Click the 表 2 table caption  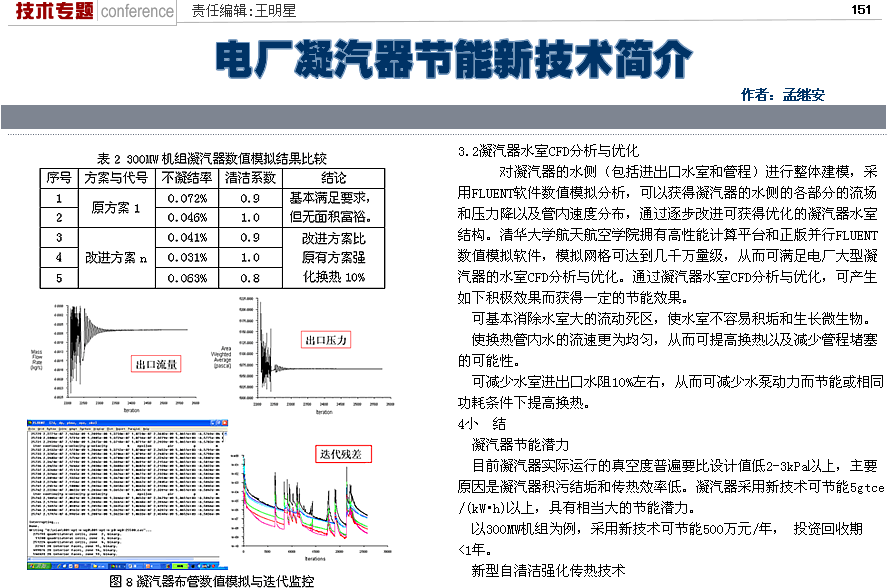click(211, 159)
